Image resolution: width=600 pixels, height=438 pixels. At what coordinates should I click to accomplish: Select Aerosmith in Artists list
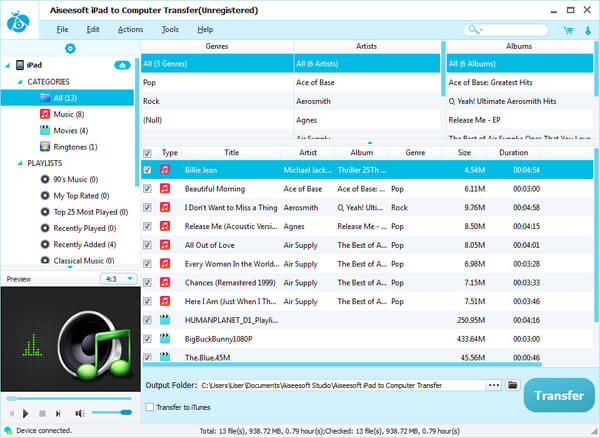click(x=367, y=101)
